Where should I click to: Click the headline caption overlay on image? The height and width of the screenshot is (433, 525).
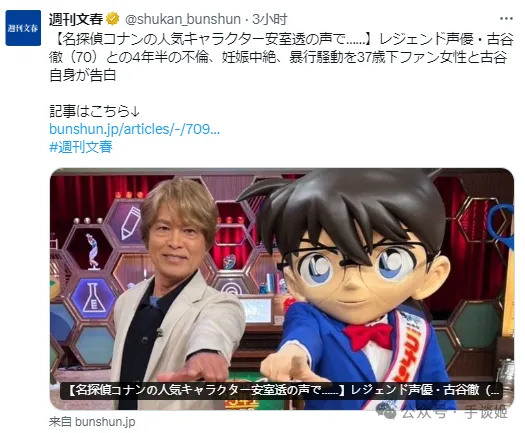(282, 390)
